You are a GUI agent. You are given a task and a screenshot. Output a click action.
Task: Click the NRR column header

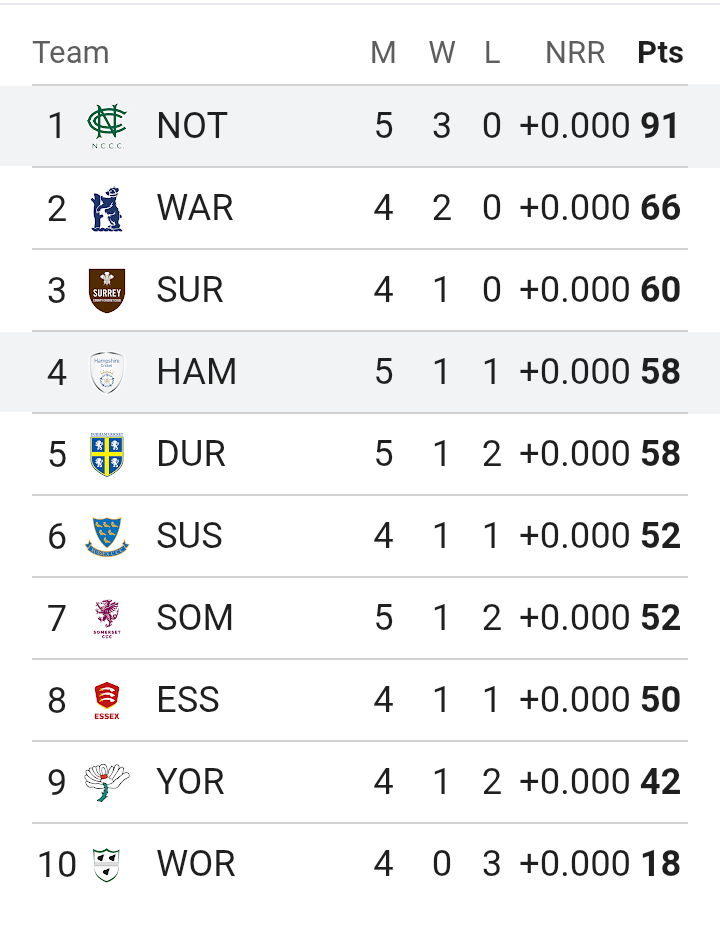(x=575, y=53)
